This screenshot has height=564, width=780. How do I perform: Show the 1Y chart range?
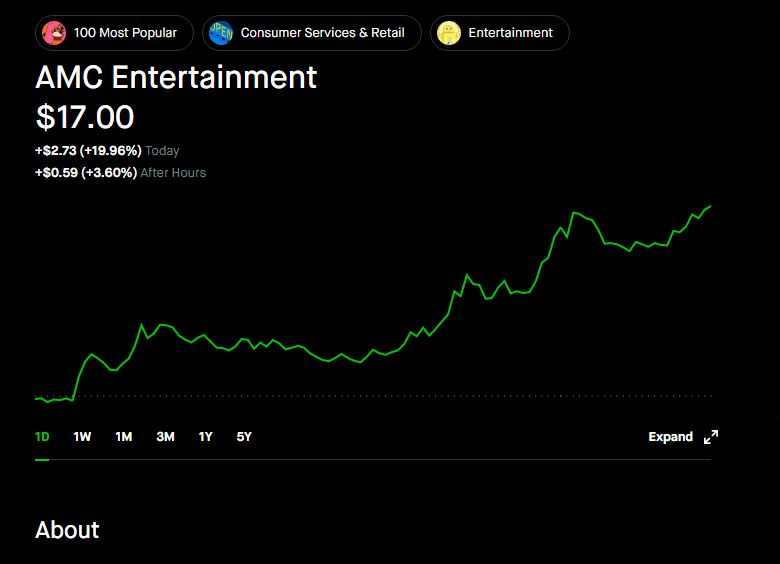point(205,437)
